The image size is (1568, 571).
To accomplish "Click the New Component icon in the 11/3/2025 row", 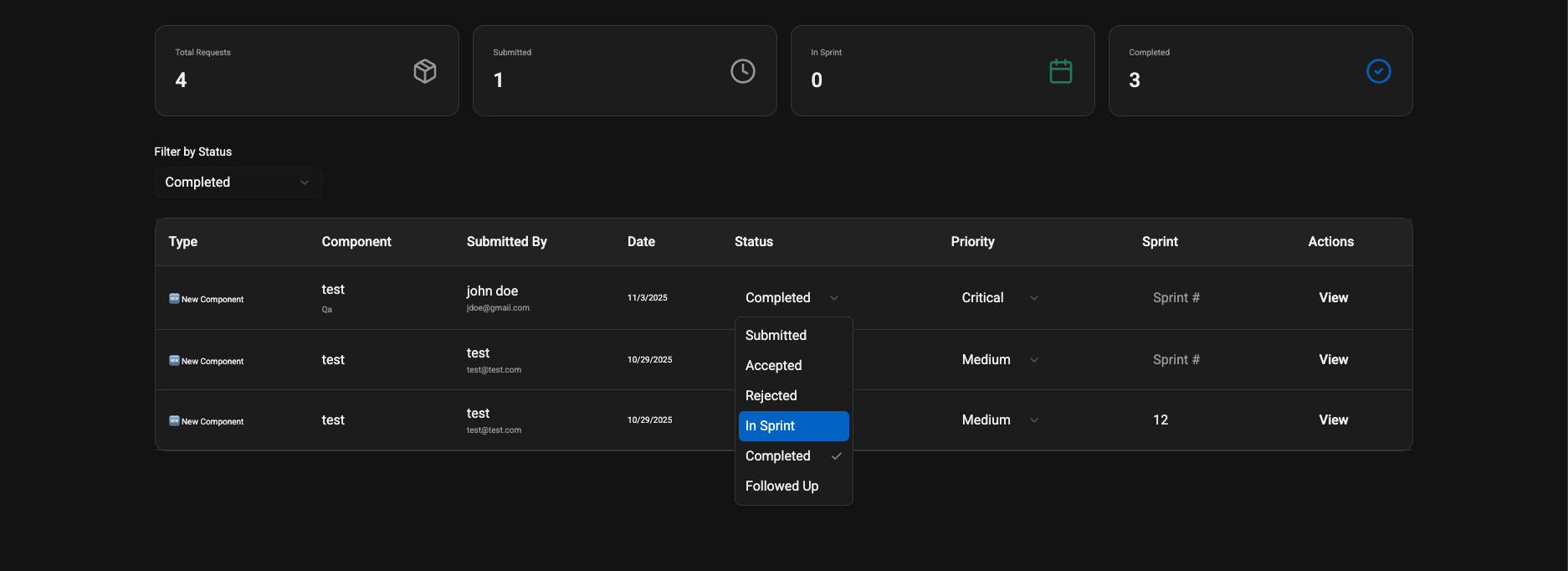I will pyautogui.click(x=174, y=298).
